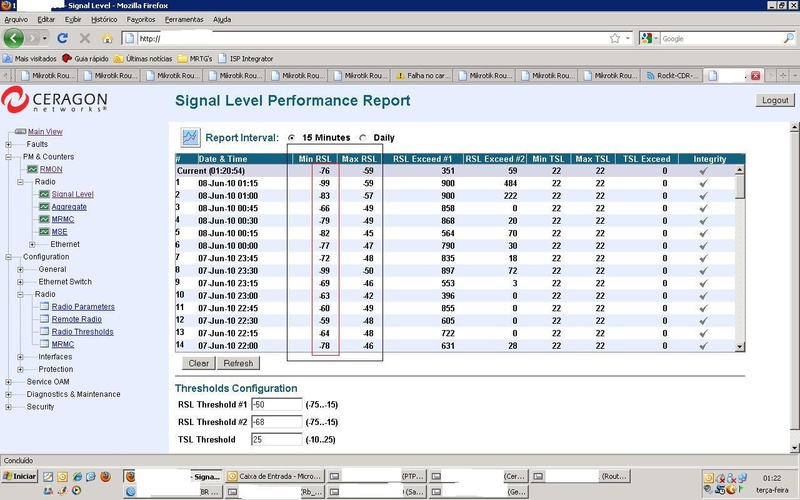The image size is (800, 500).
Task: Open the chart icon beside Report Interval
Action: [190, 137]
